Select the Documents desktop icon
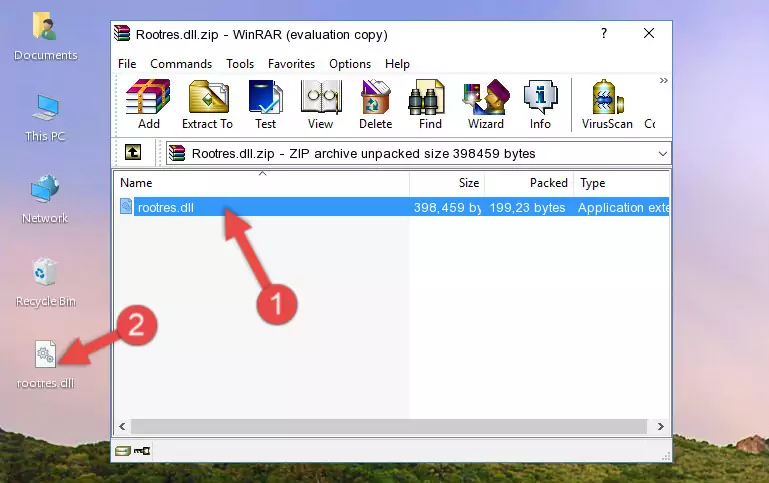This screenshot has height=483, width=769. click(45, 37)
